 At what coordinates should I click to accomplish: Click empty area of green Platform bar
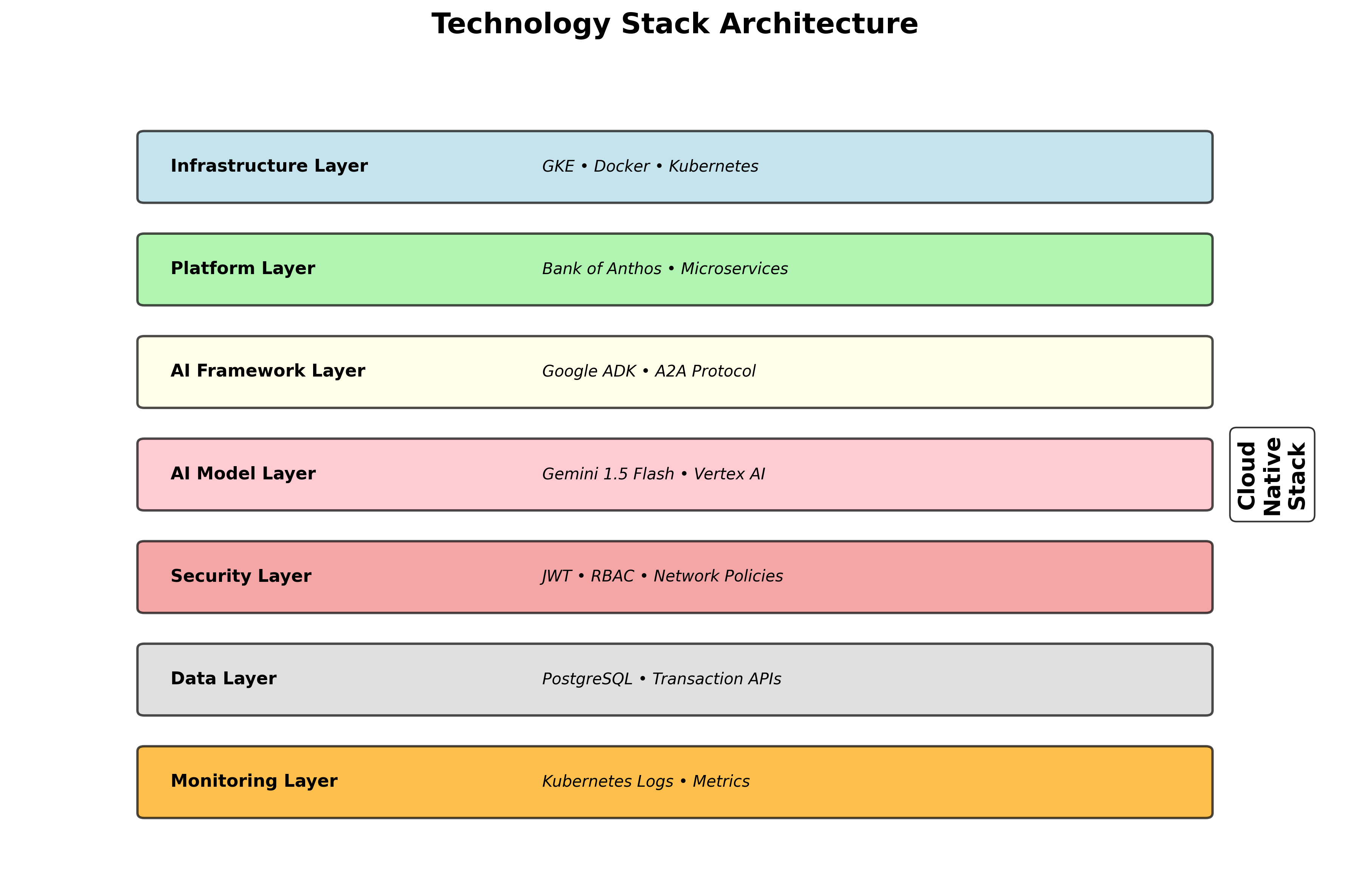1000,269
